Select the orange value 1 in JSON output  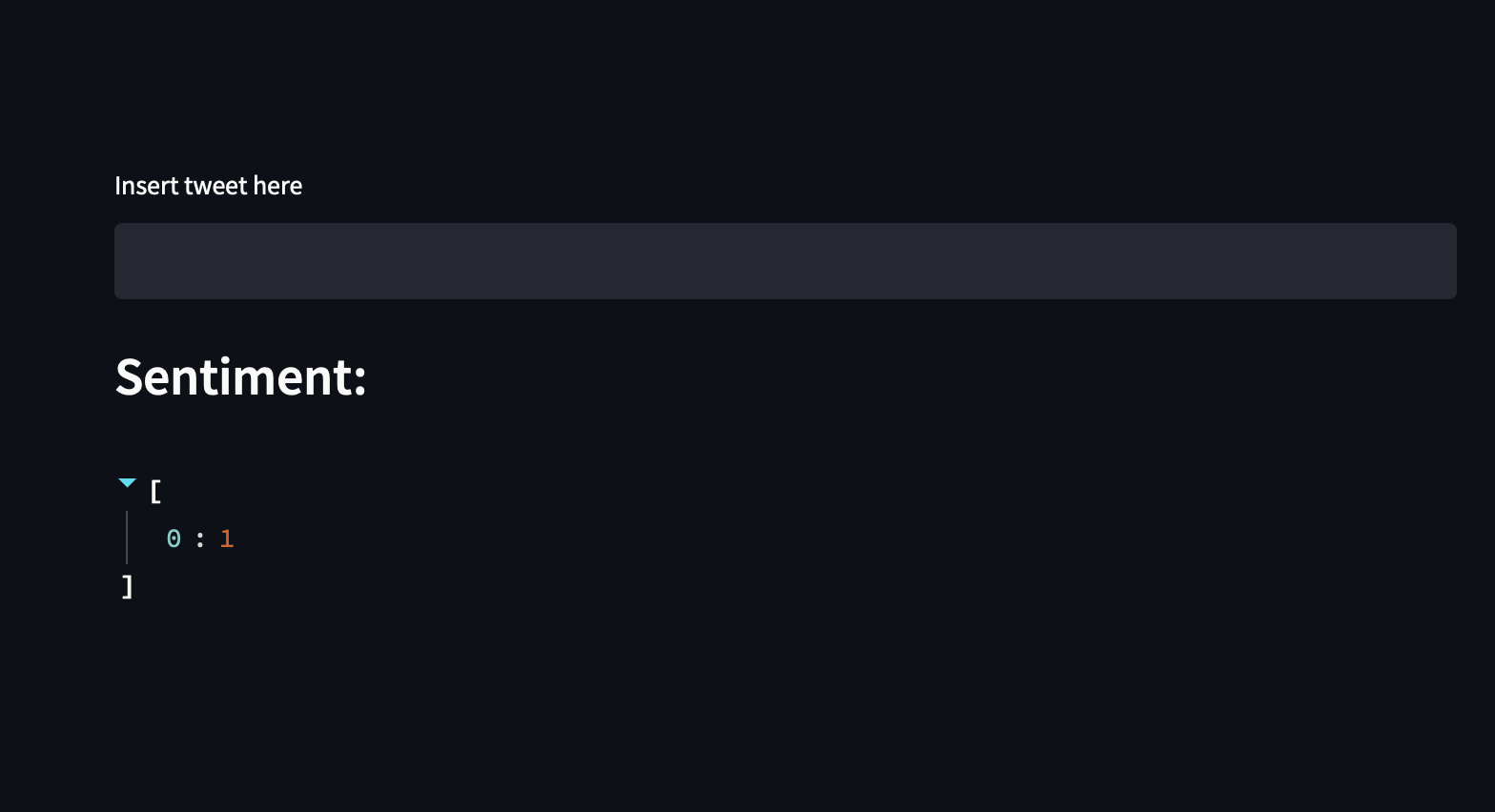pyautogui.click(x=226, y=538)
